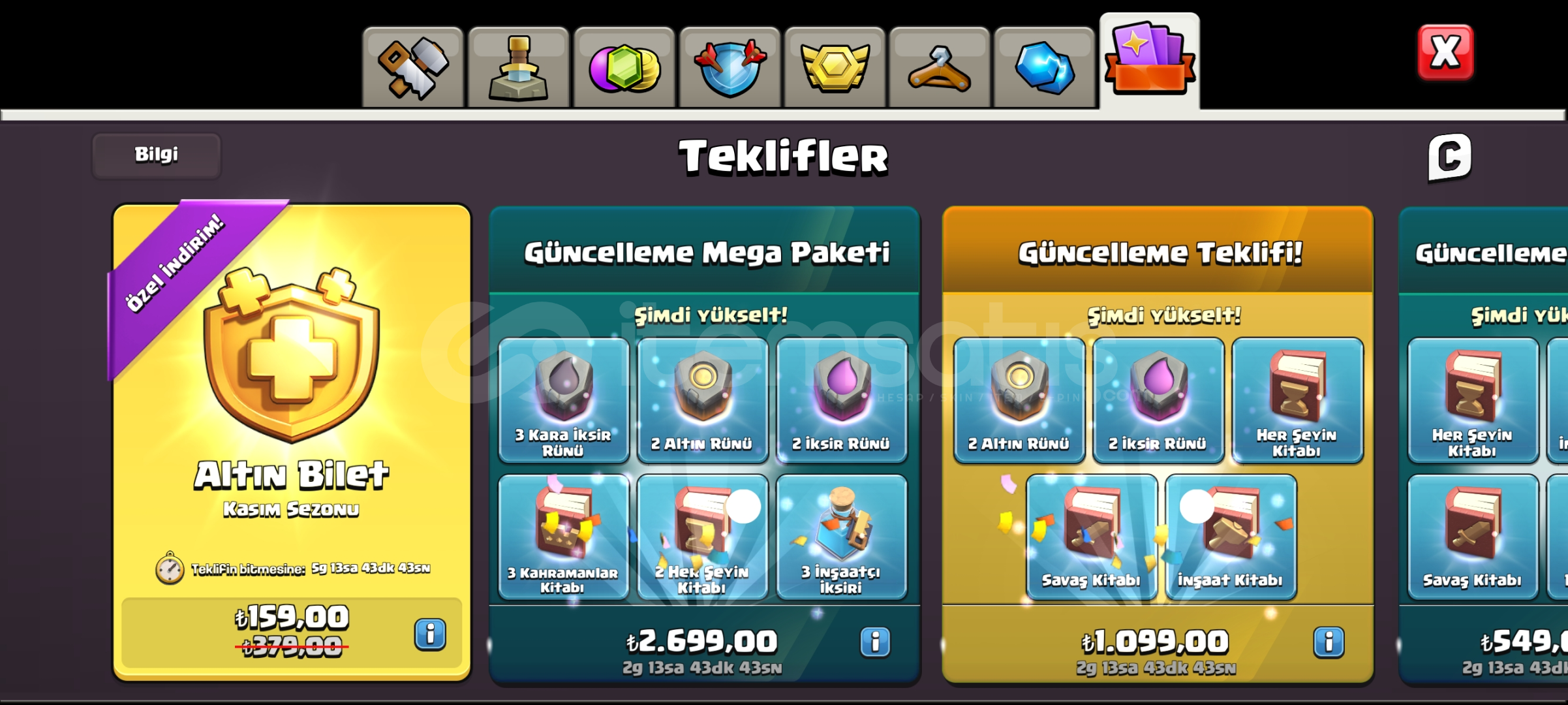This screenshot has width=1568, height=705.
Task: Open the clothes hanger skins tab
Action: [x=940, y=67]
